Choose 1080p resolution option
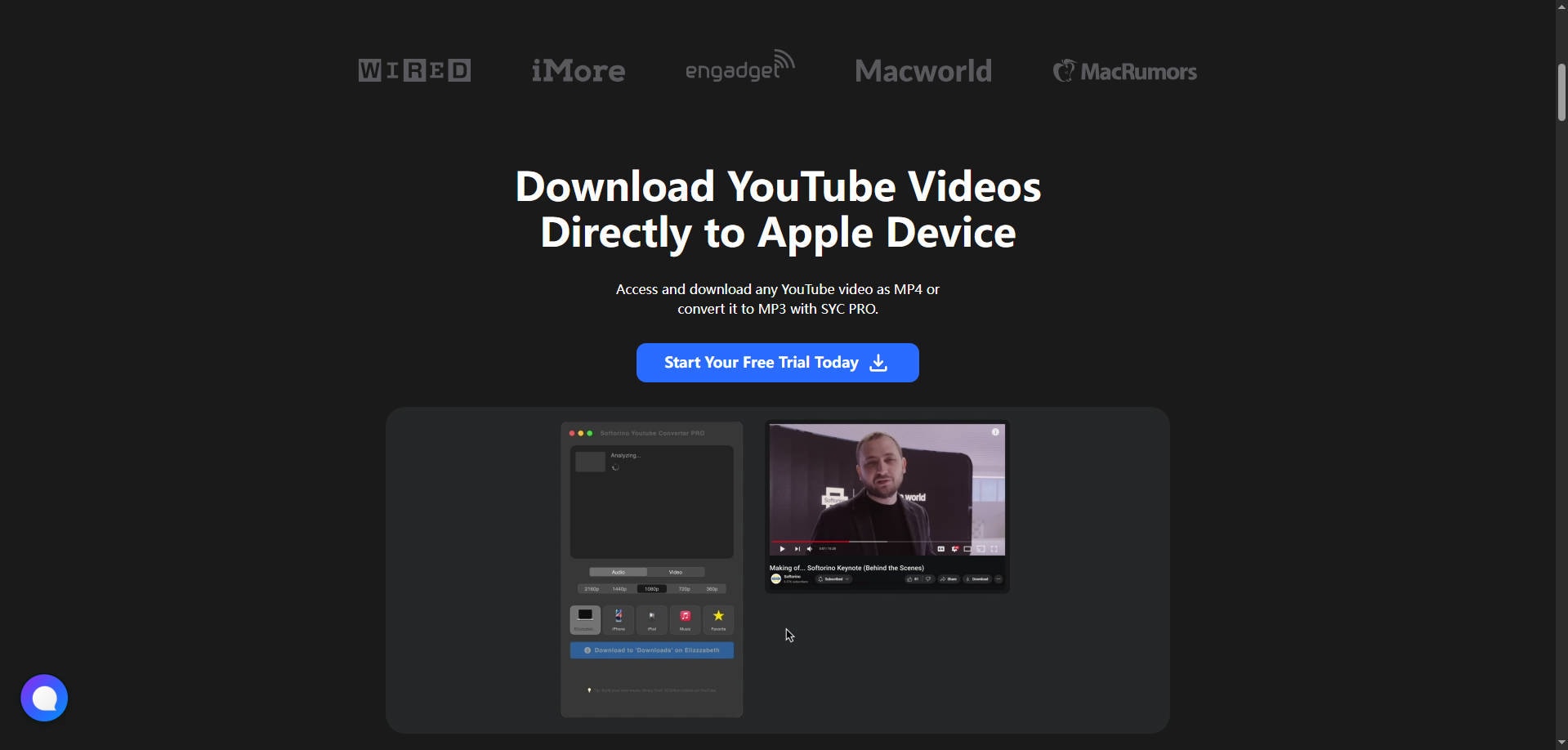 pyautogui.click(x=652, y=589)
